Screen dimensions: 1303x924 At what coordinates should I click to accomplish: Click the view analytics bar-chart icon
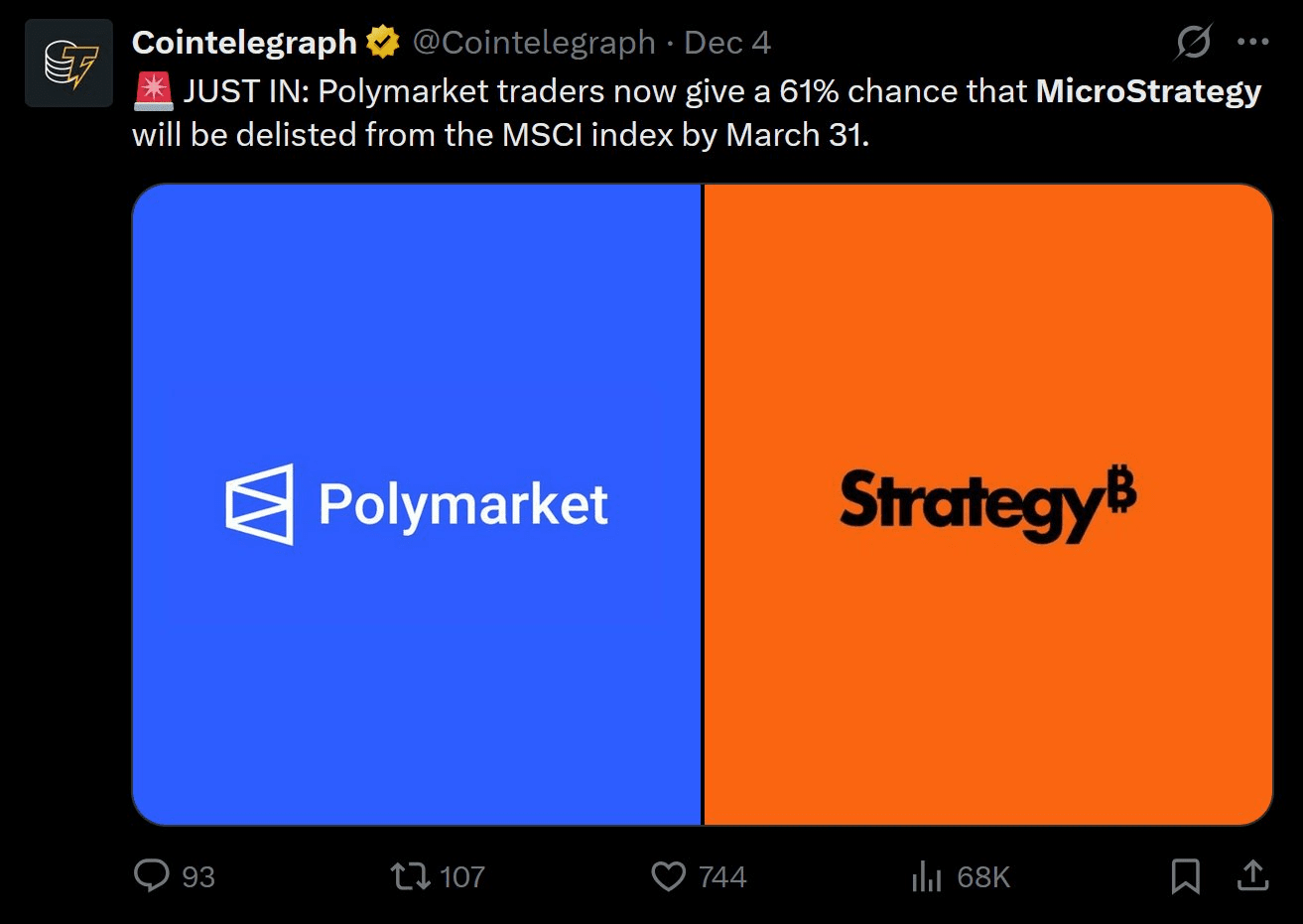click(x=925, y=876)
